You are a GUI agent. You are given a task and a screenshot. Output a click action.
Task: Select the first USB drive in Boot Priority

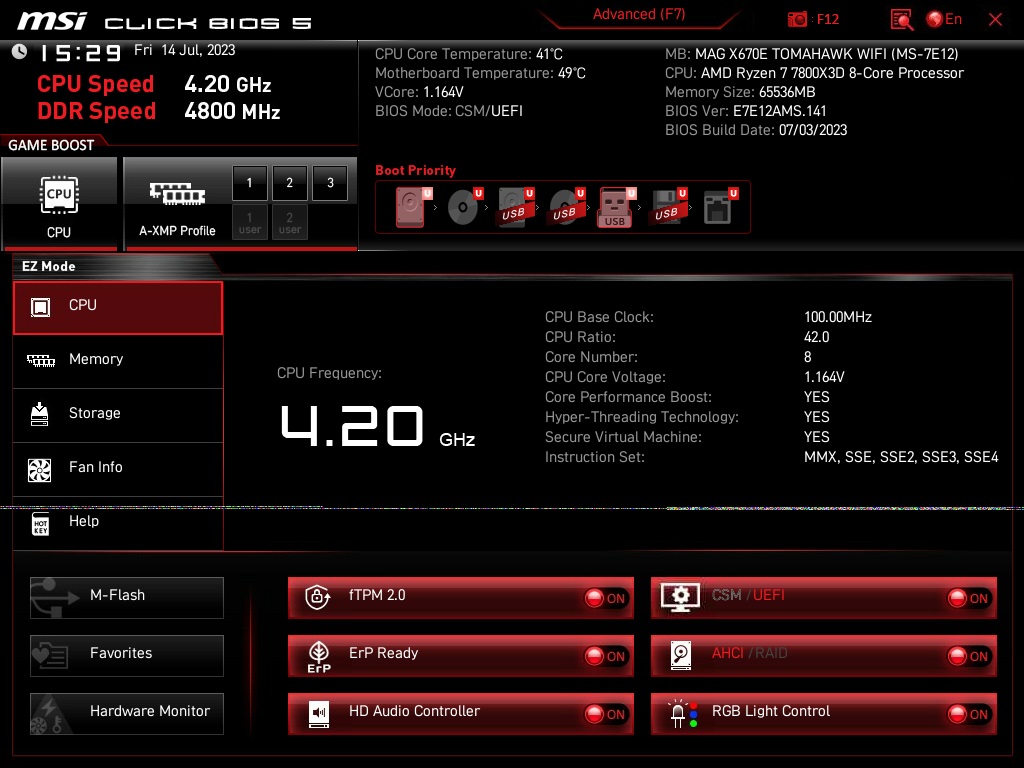point(510,207)
